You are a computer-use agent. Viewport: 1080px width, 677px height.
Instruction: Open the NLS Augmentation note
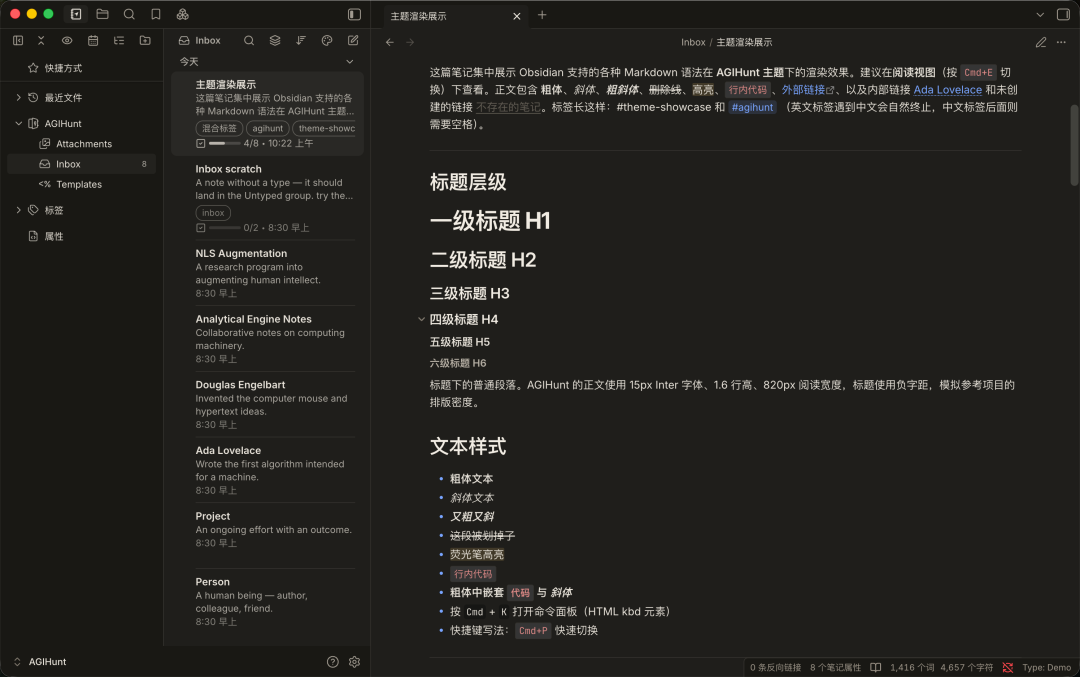tap(267, 273)
